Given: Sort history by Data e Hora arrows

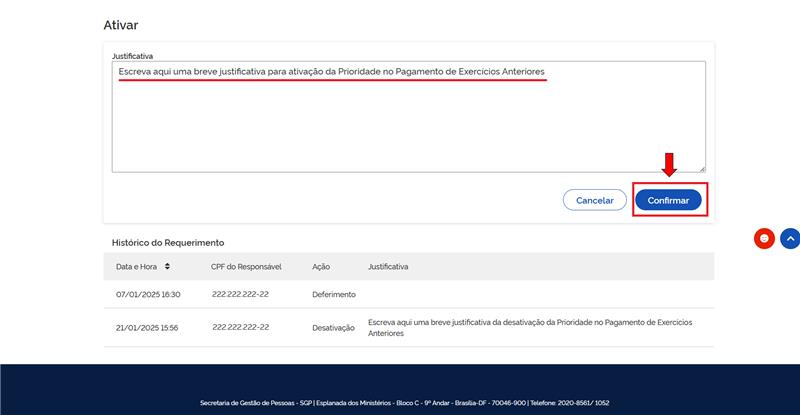Looking at the screenshot, I should coord(167,267).
